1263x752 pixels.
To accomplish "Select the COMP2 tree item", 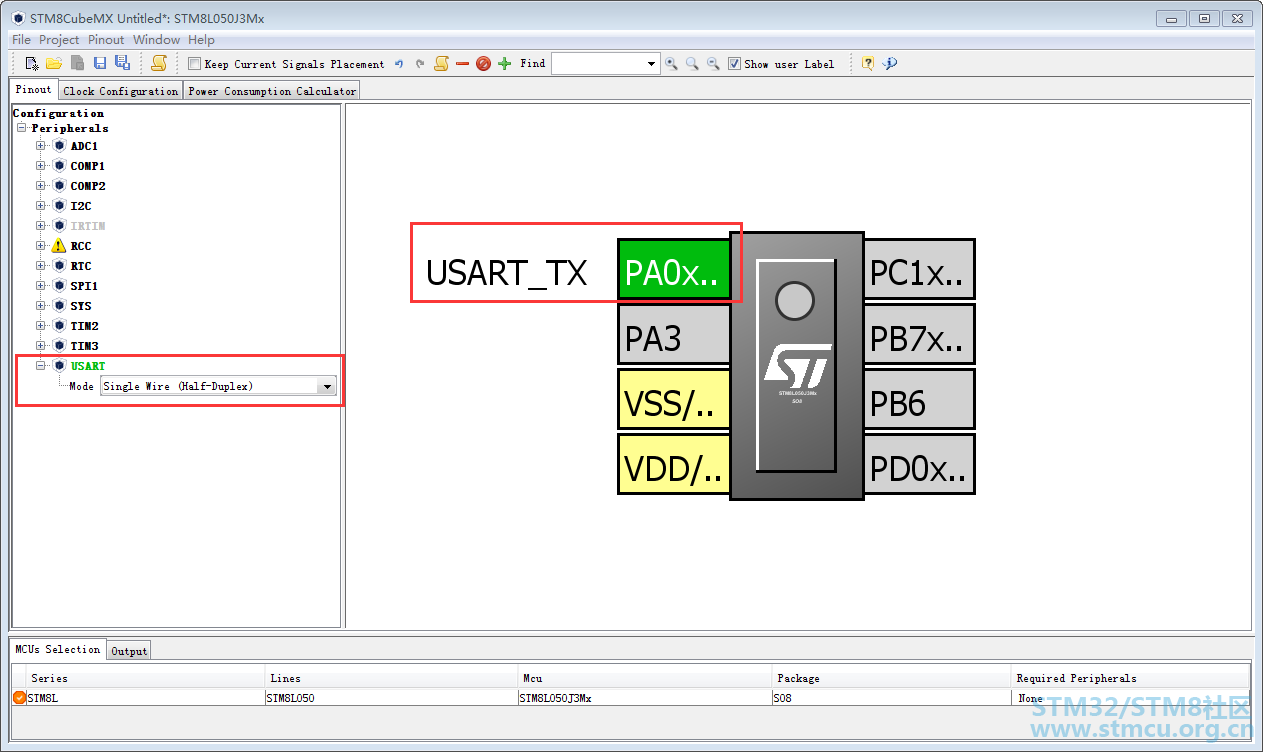I will click(88, 185).
